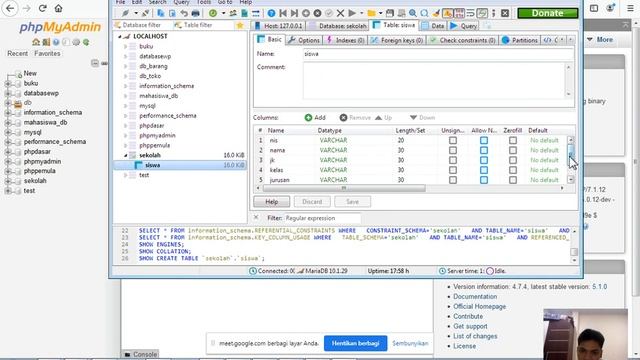The height and width of the screenshot is (360, 640).
Task: Click the cancel editing X toolbar icon
Action: [340, 13]
